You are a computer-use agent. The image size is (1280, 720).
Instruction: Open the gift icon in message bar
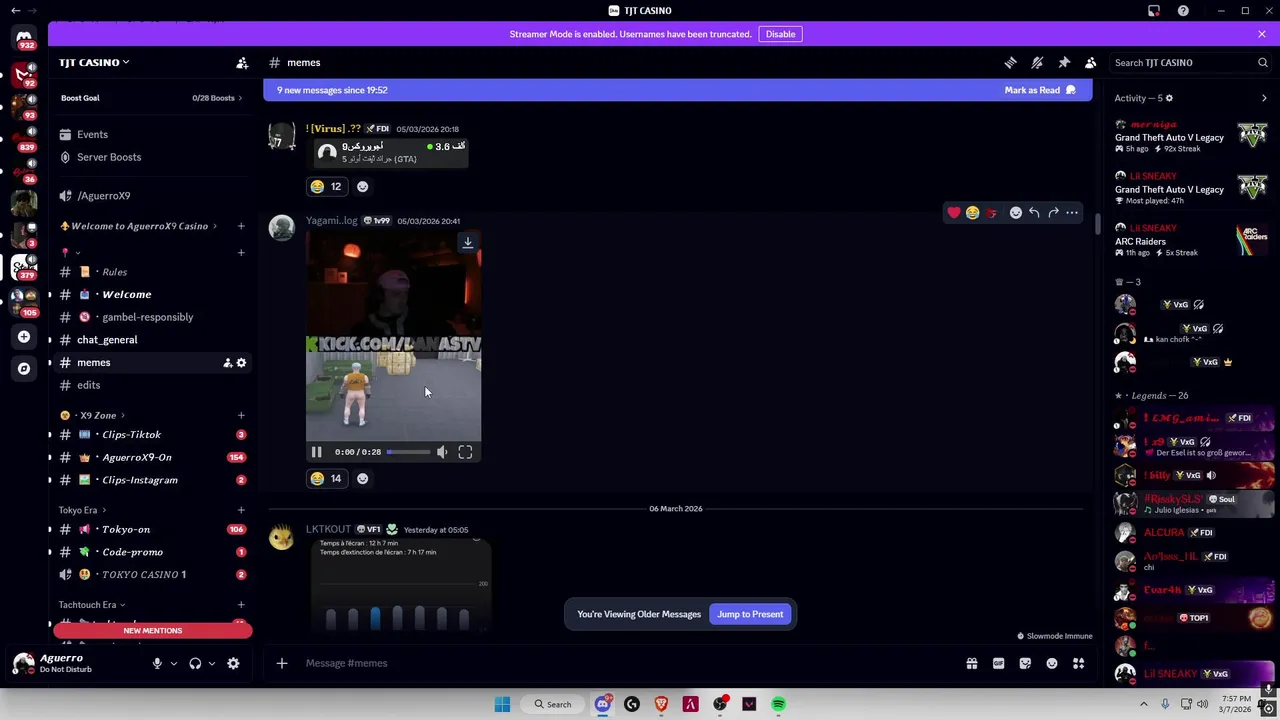click(x=971, y=663)
